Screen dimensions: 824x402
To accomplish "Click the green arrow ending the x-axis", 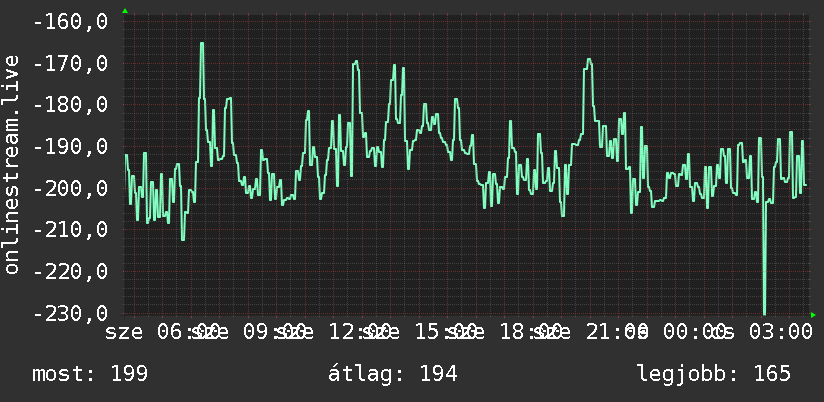I will point(813,315).
